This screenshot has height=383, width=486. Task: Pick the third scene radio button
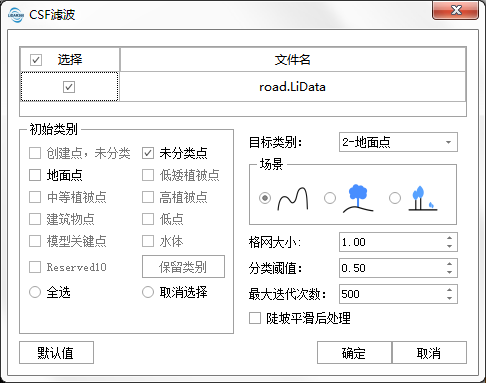[x=395, y=198]
